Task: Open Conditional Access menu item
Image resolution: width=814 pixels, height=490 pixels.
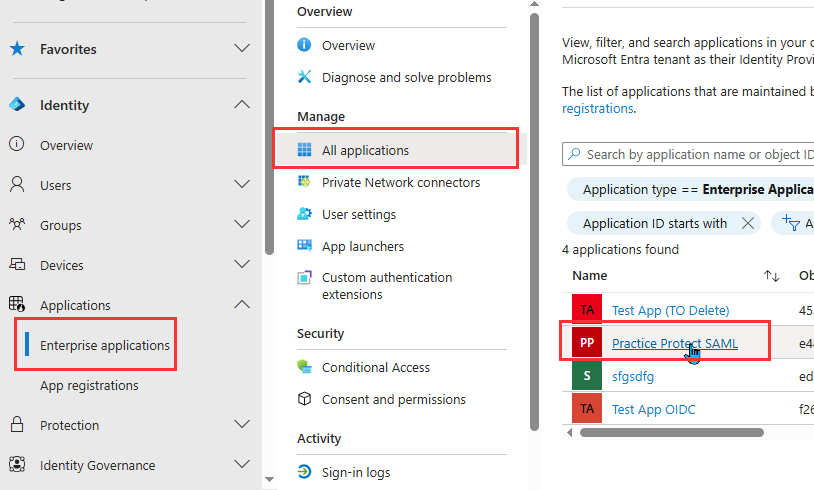Action: (376, 367)
